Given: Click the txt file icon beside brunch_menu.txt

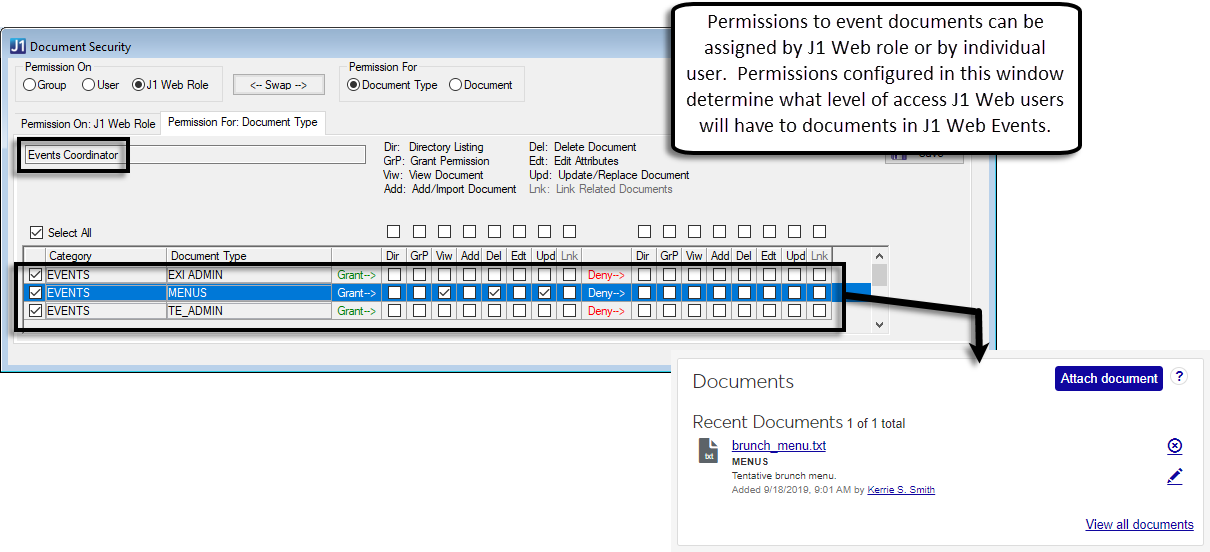Looking at the screenshot, I should click(x=708, y=450).
